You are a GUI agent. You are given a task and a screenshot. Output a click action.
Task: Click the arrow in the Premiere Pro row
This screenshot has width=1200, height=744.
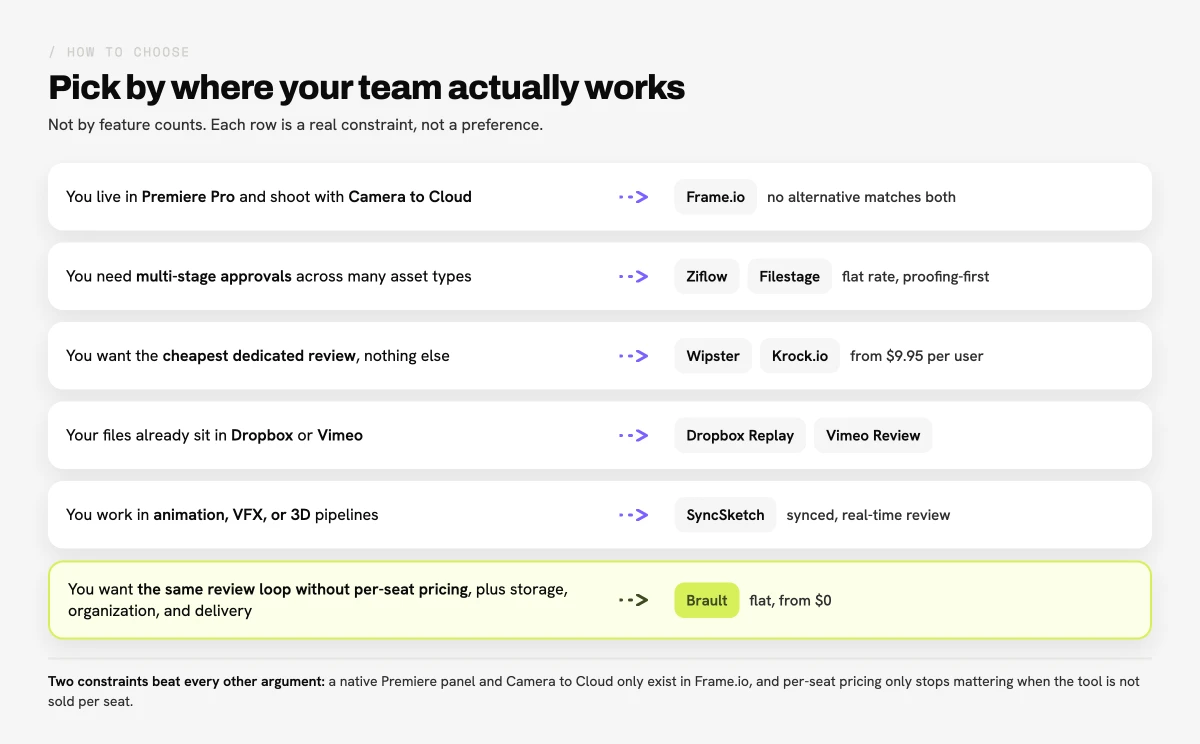pyautogui.click(x=633, y=197)
